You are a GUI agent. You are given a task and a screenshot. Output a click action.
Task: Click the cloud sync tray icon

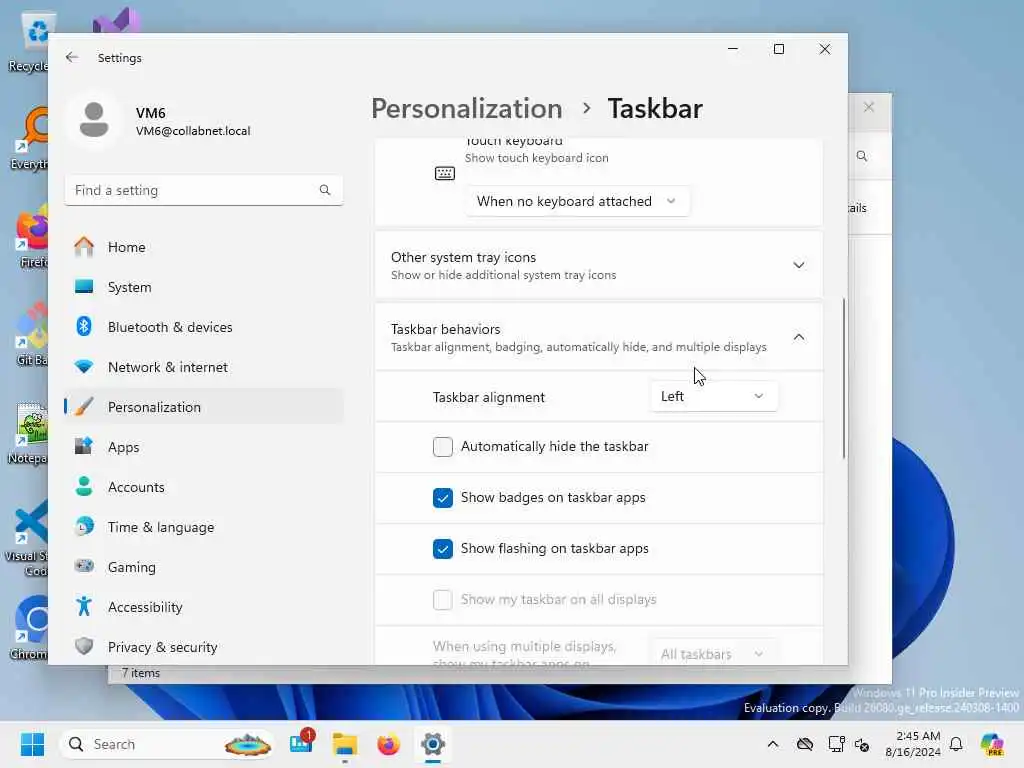(x=805, y=744)
